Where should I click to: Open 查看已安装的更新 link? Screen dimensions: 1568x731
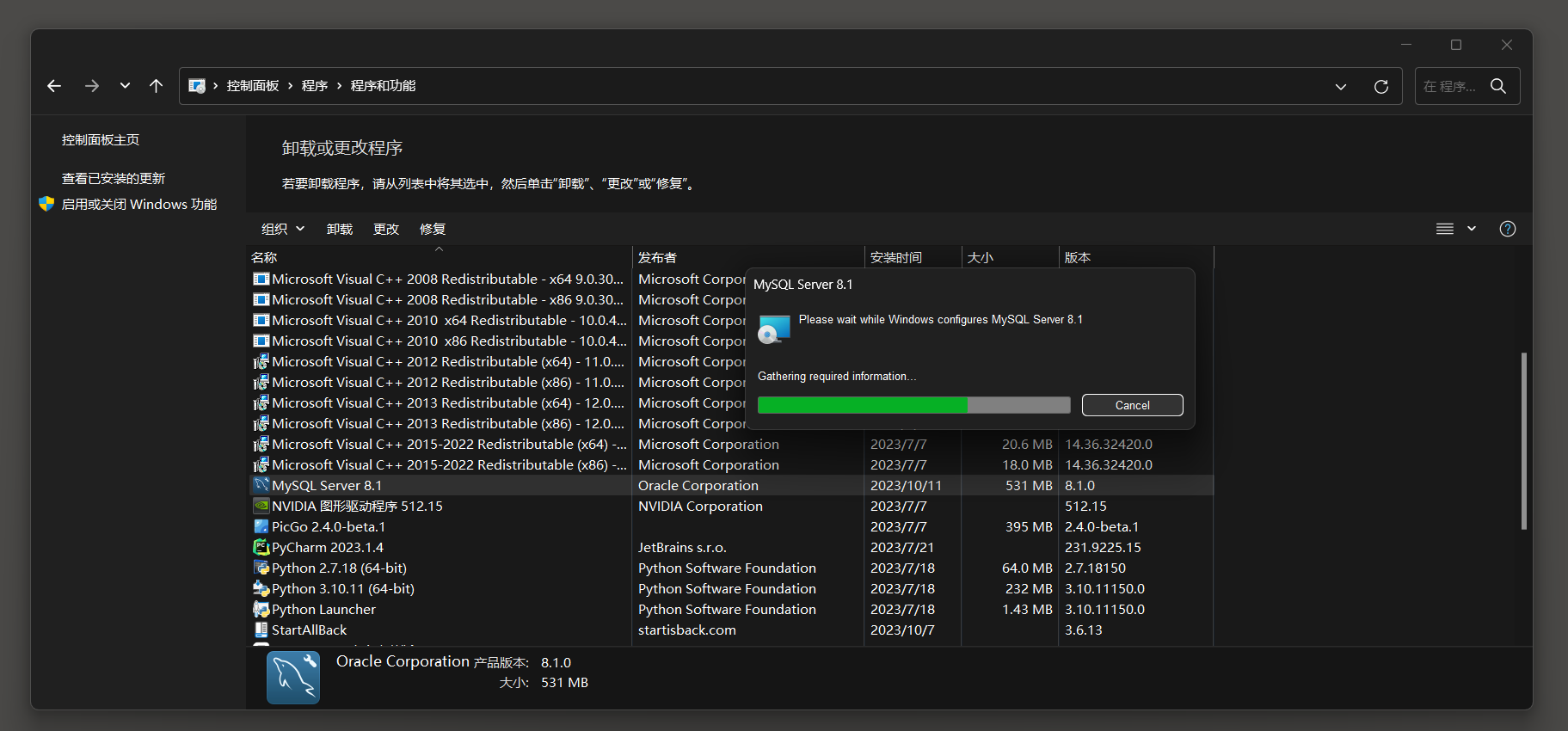pyautogui.click(x=114, y=178)
